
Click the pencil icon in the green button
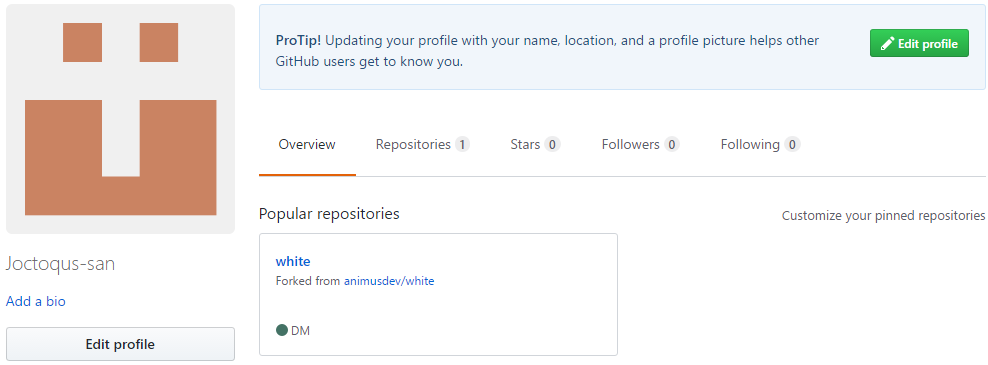click(887, 43)
